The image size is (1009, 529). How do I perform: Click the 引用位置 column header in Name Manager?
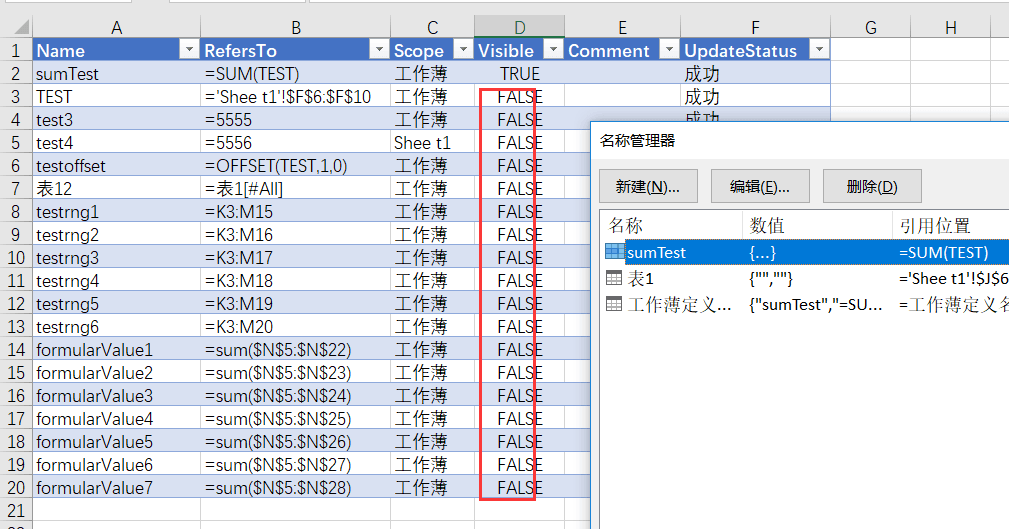pos(950,225)
